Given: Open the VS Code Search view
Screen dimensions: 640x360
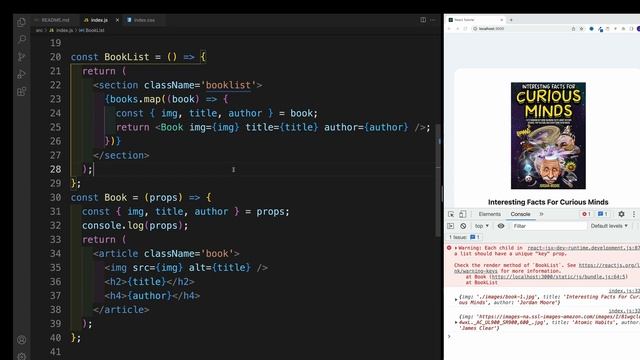Looking at the screenshot, I should point(22,39).
